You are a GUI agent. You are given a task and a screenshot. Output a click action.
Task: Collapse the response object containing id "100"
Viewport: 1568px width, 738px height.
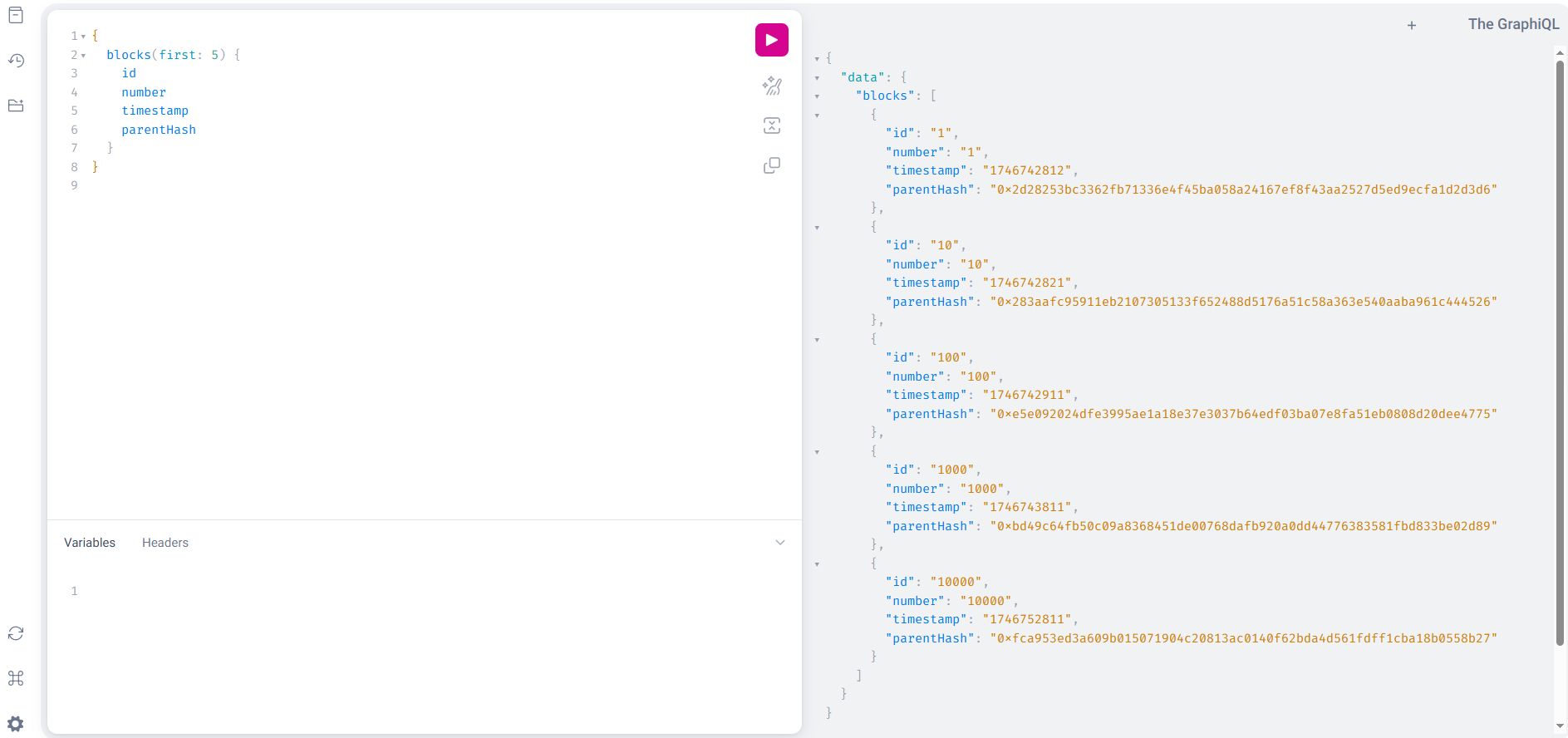coord(818,340)
